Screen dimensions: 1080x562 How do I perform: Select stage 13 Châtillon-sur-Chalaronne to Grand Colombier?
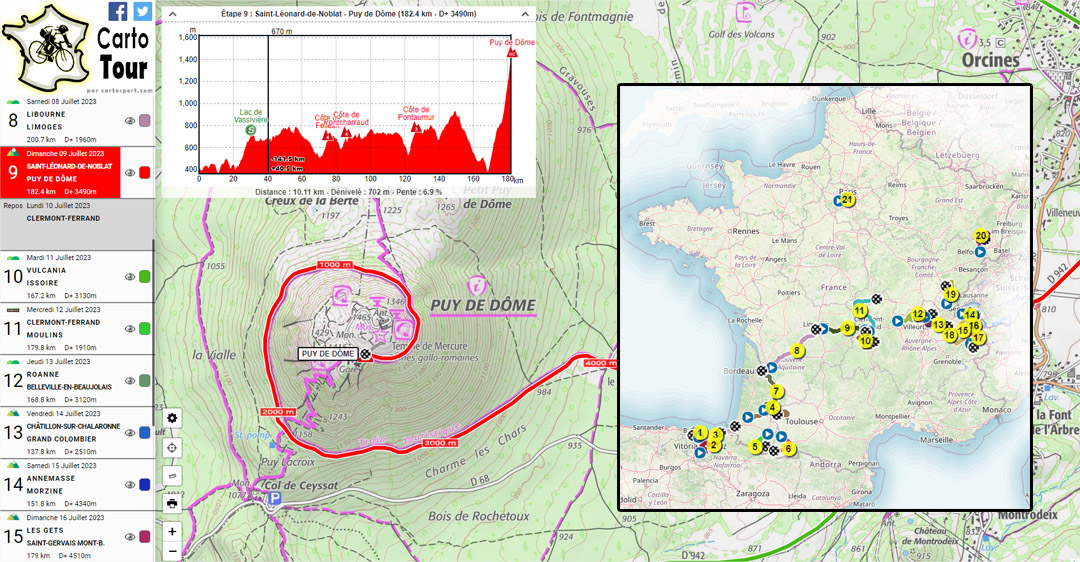pyautogui.click(x=65, y=432)
